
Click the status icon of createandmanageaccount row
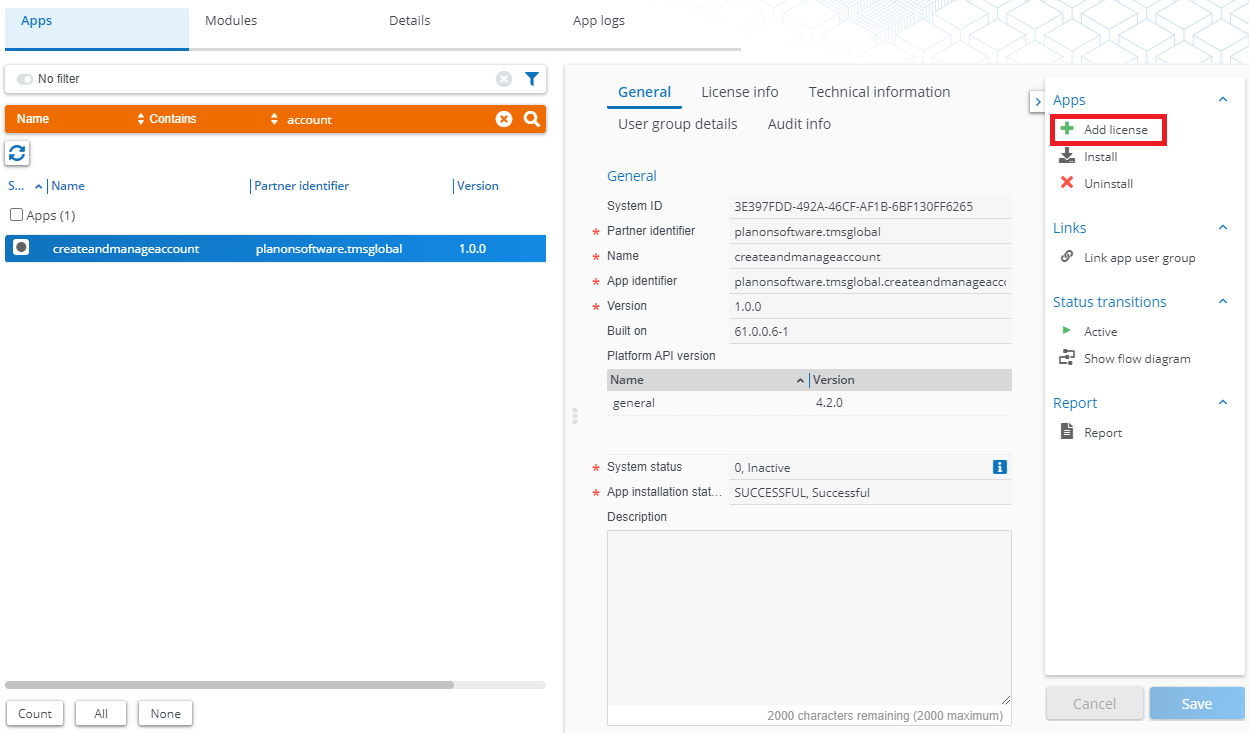click(21, 248)
